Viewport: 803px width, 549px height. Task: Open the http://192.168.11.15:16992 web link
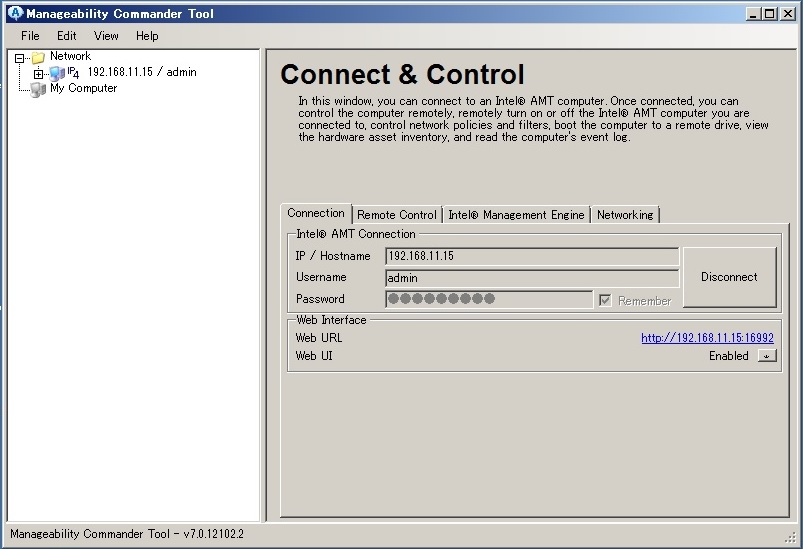pos(707,338)
